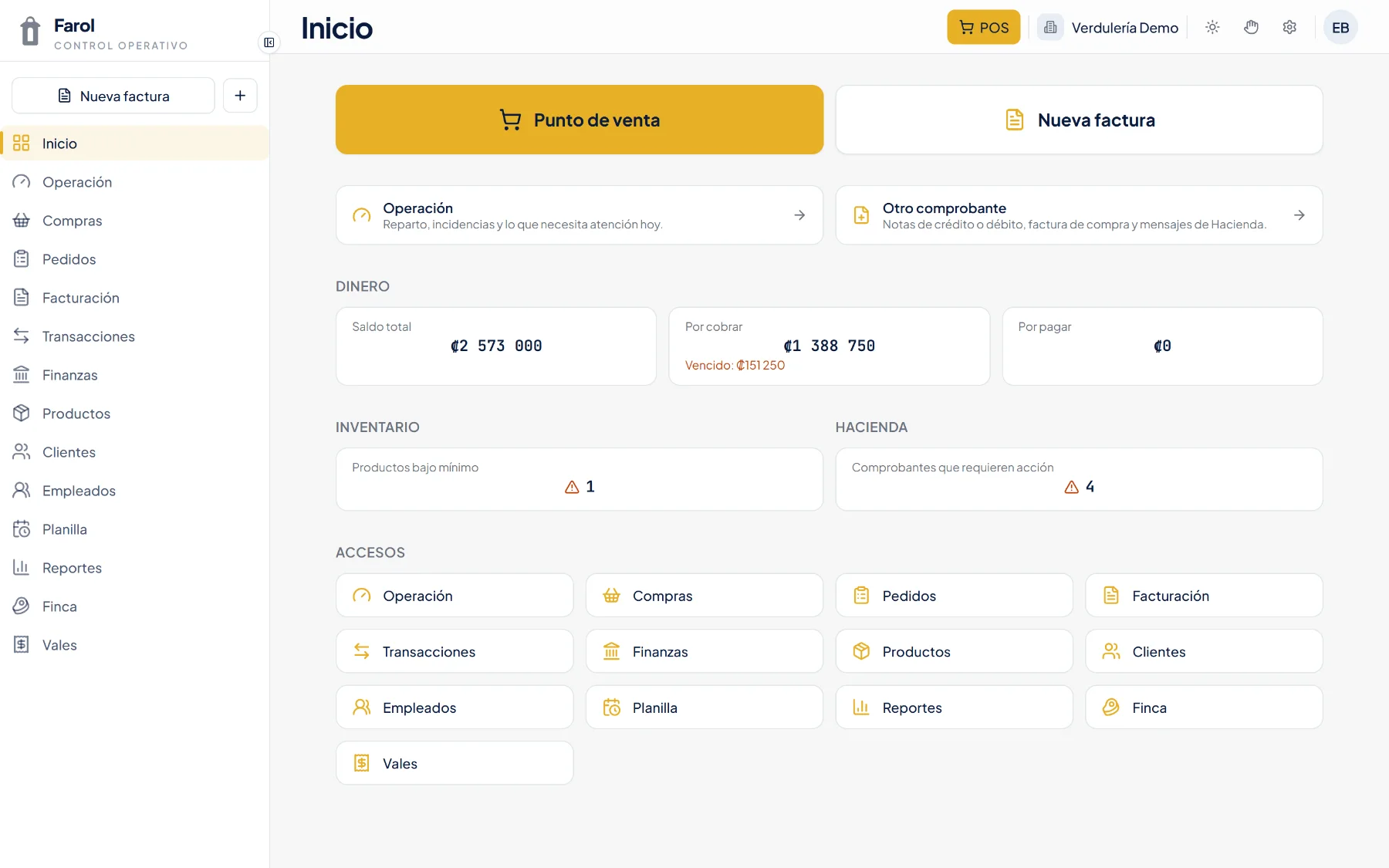The image size is (1389, 868).
Task: Open the EB user avatar menu
Action: pyautogui.click(x=1340, y=28)
